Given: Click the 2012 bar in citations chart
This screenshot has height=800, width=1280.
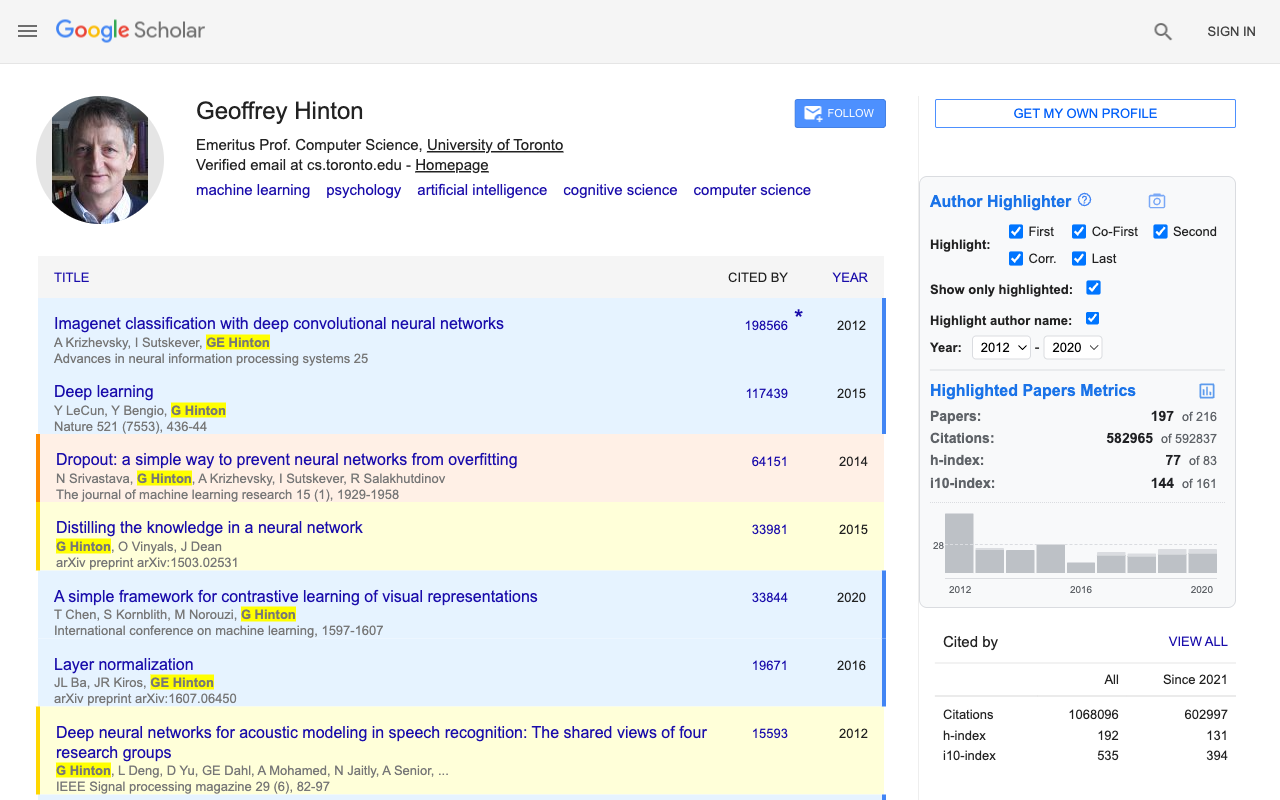Looking at the screenshot, I should click(959, 543).
